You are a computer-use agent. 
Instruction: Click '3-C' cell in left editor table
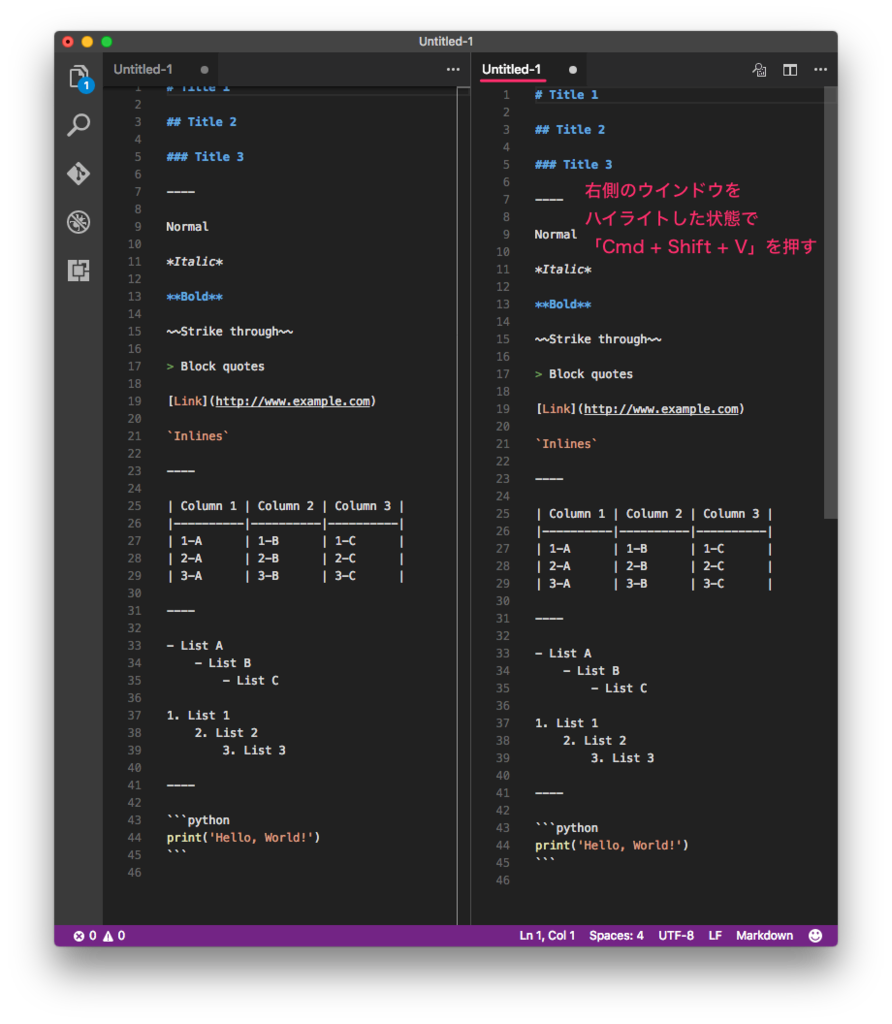point(345,576)
